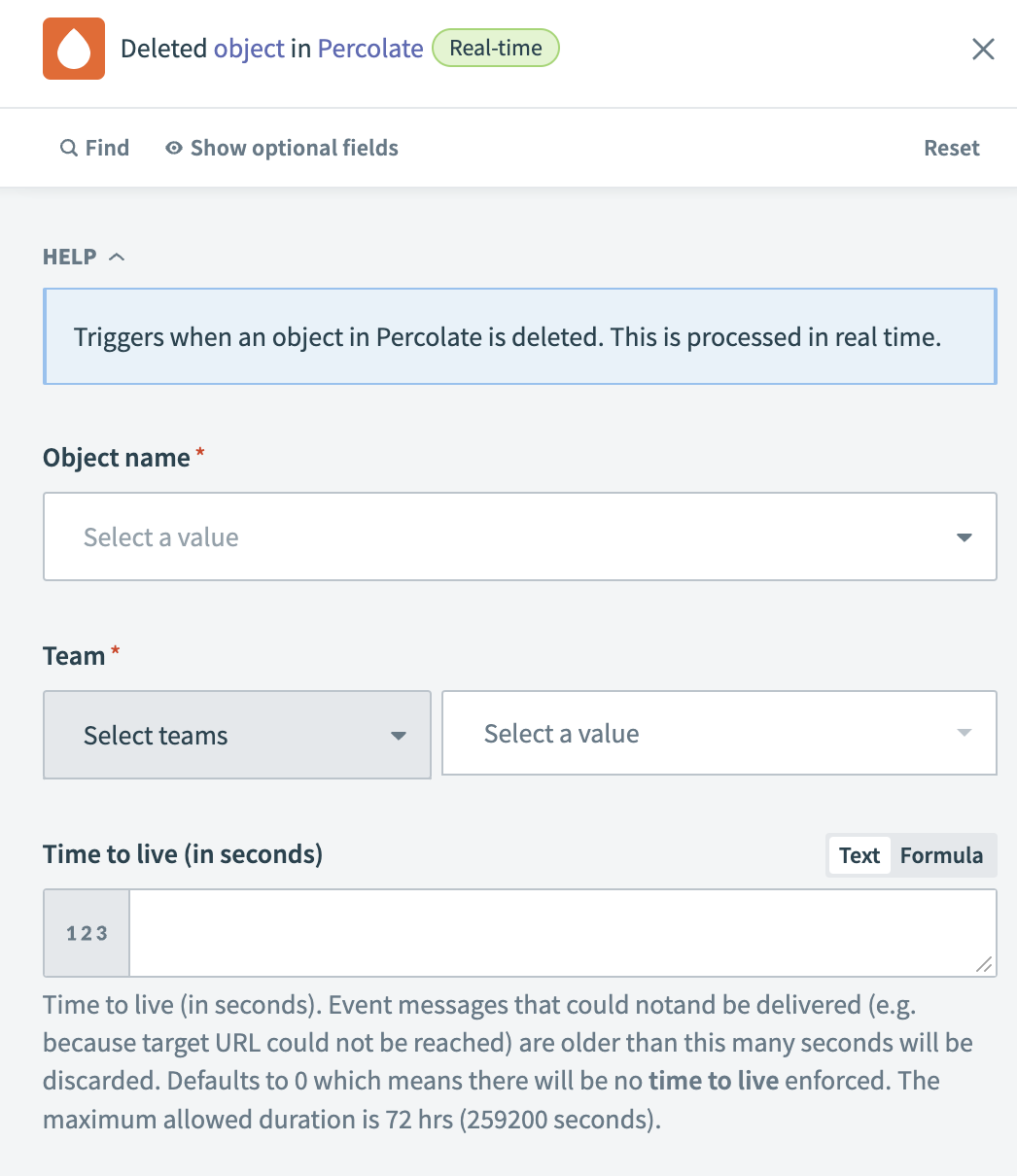Click the eye icon next to Show optional fields
Screen dimensions: 1017x1176
[x=172, y=147]
